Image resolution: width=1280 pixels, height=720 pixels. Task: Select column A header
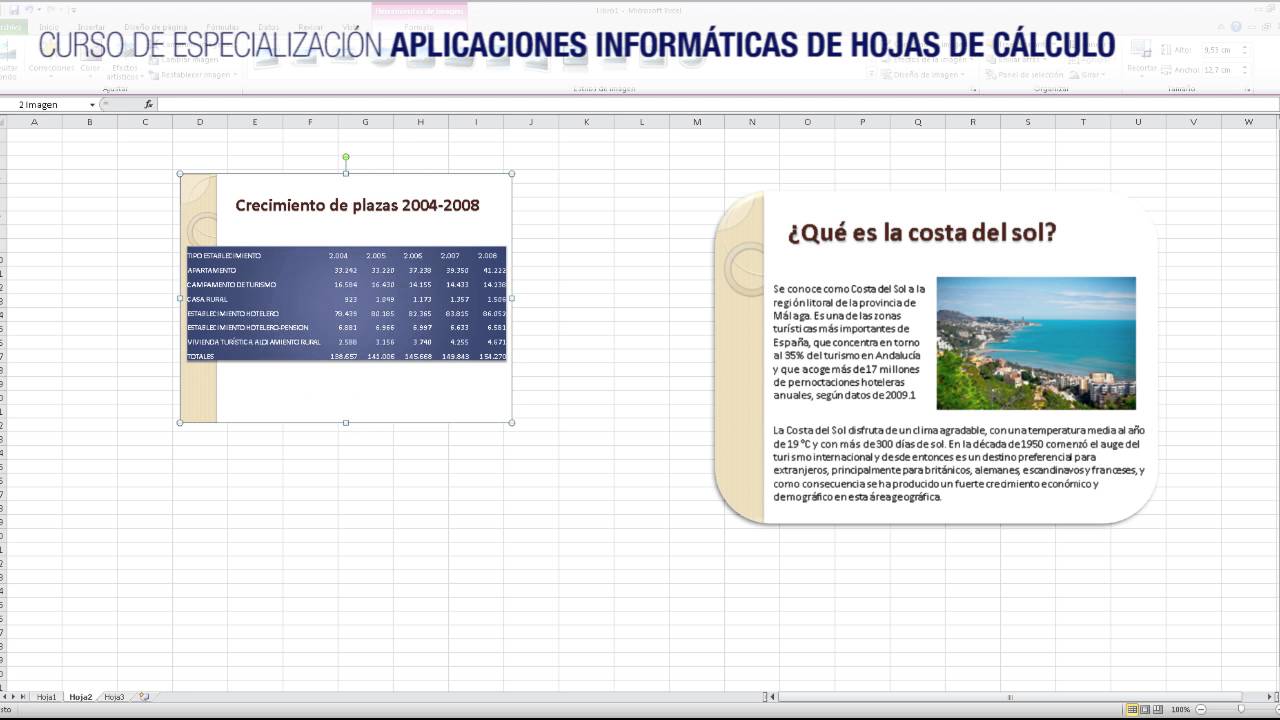click(34, 122)
